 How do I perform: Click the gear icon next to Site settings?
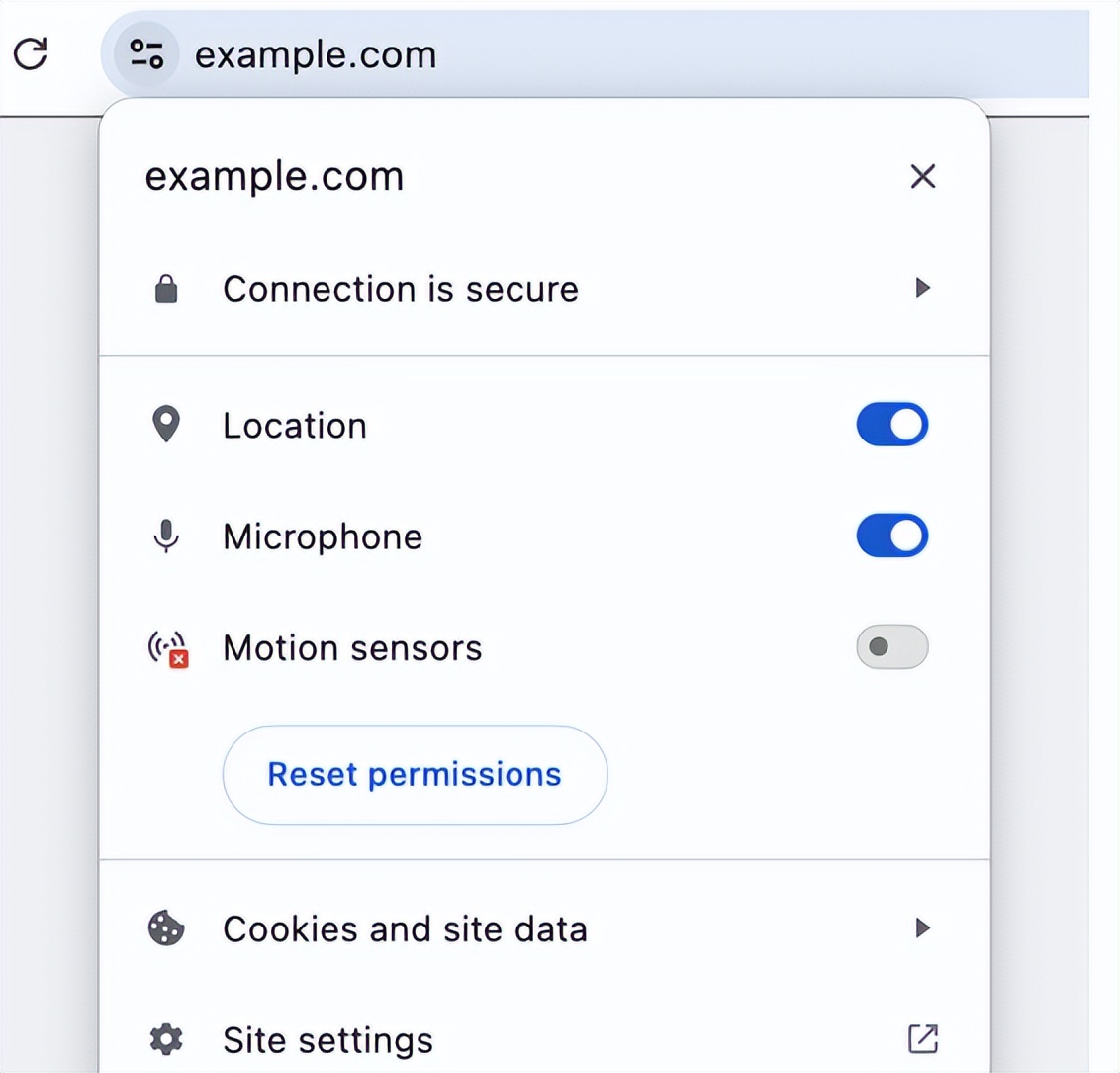click(x=165, y=1039)
